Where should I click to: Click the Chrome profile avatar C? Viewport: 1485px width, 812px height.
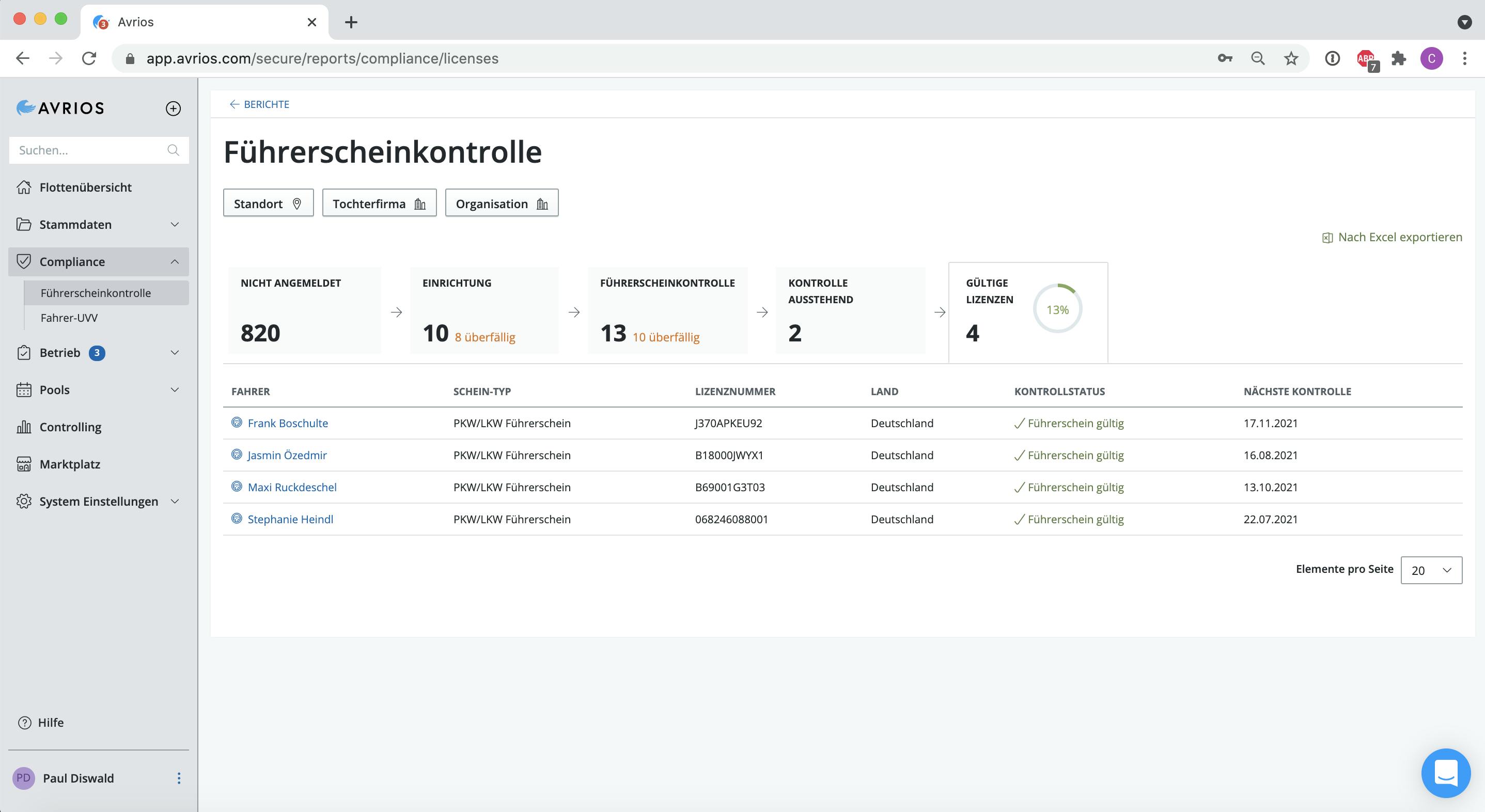click(x=1431, y=58)
